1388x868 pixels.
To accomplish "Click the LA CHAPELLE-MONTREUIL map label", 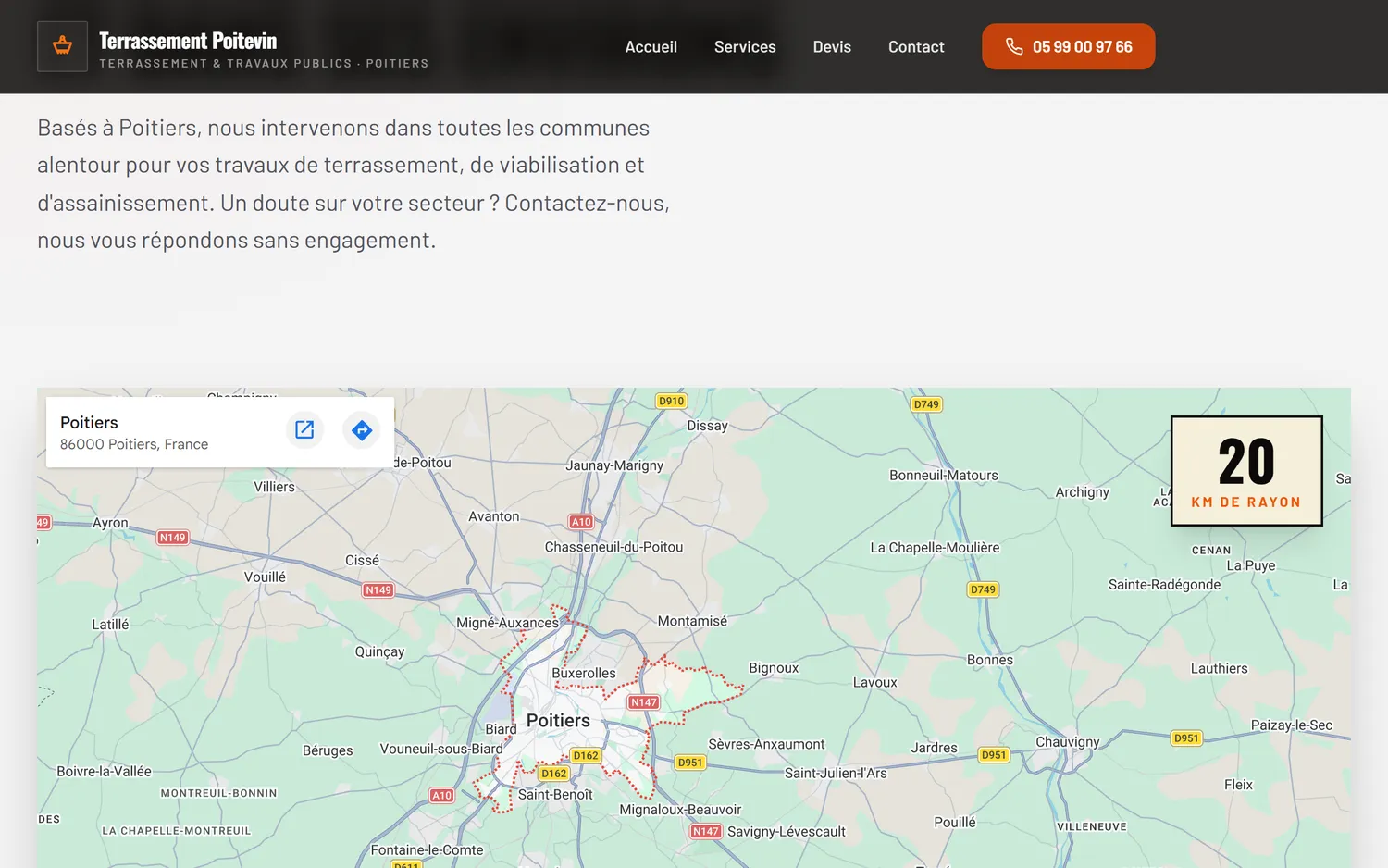I will coord(177,831).
